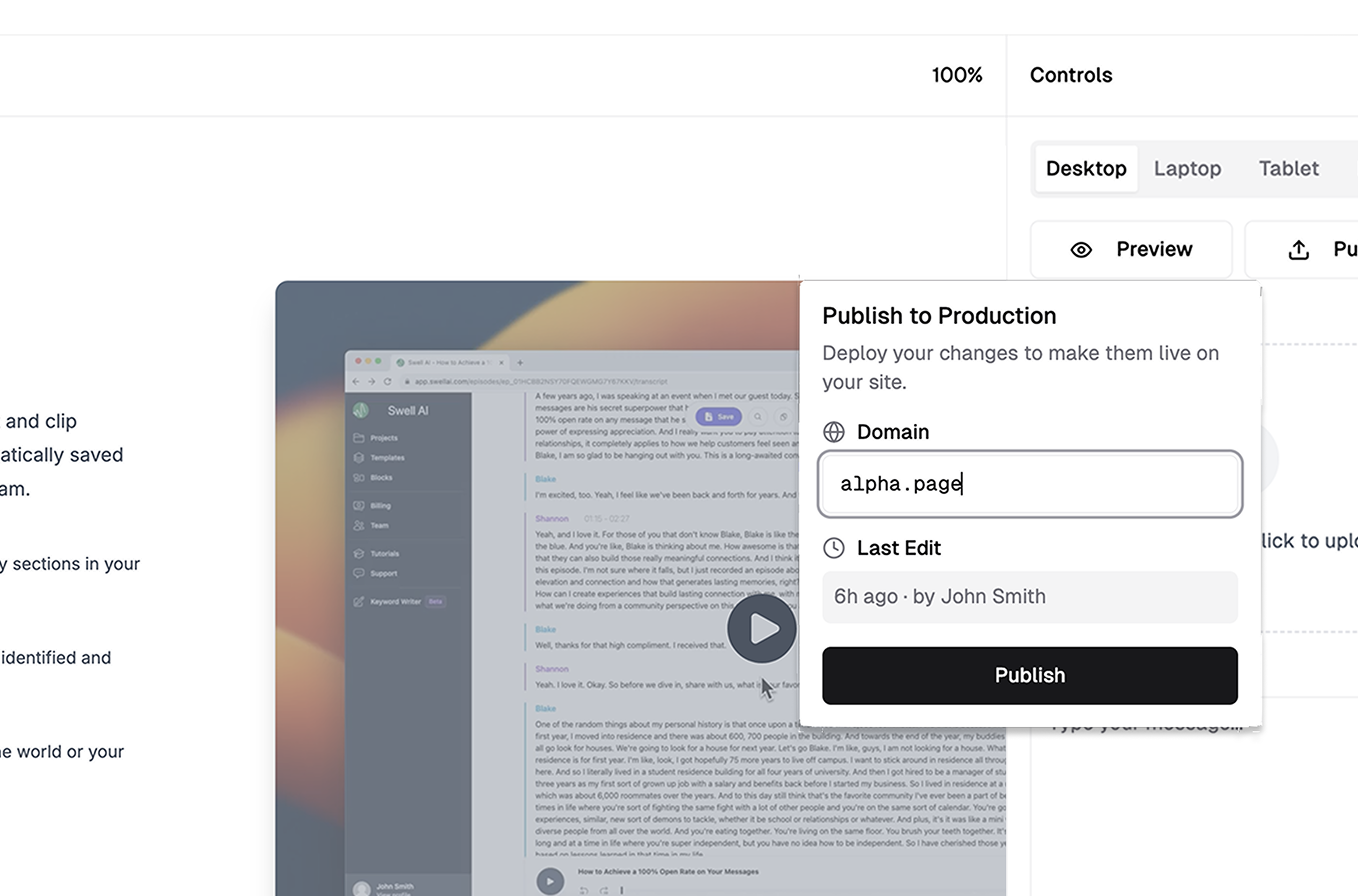
Task: Click the new tab plus icon in video preview
Action: click(x=520, y=363)
